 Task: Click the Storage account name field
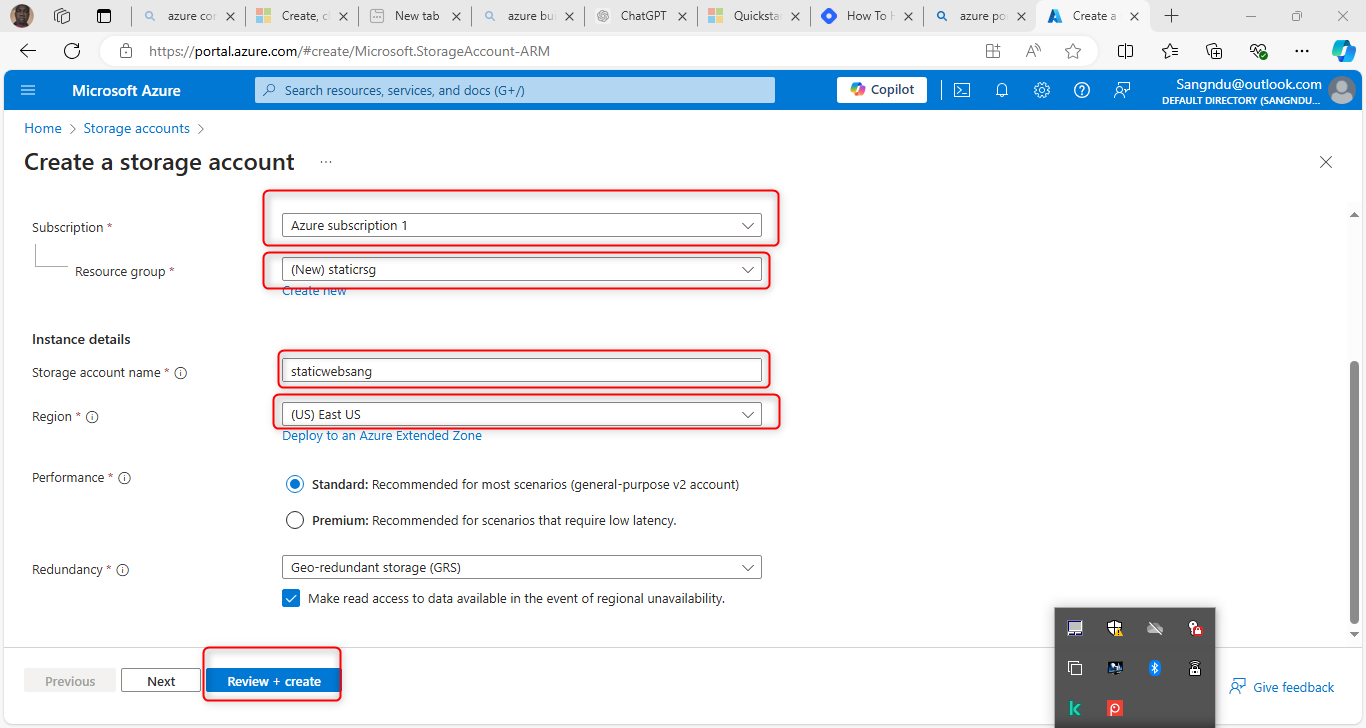522,371
